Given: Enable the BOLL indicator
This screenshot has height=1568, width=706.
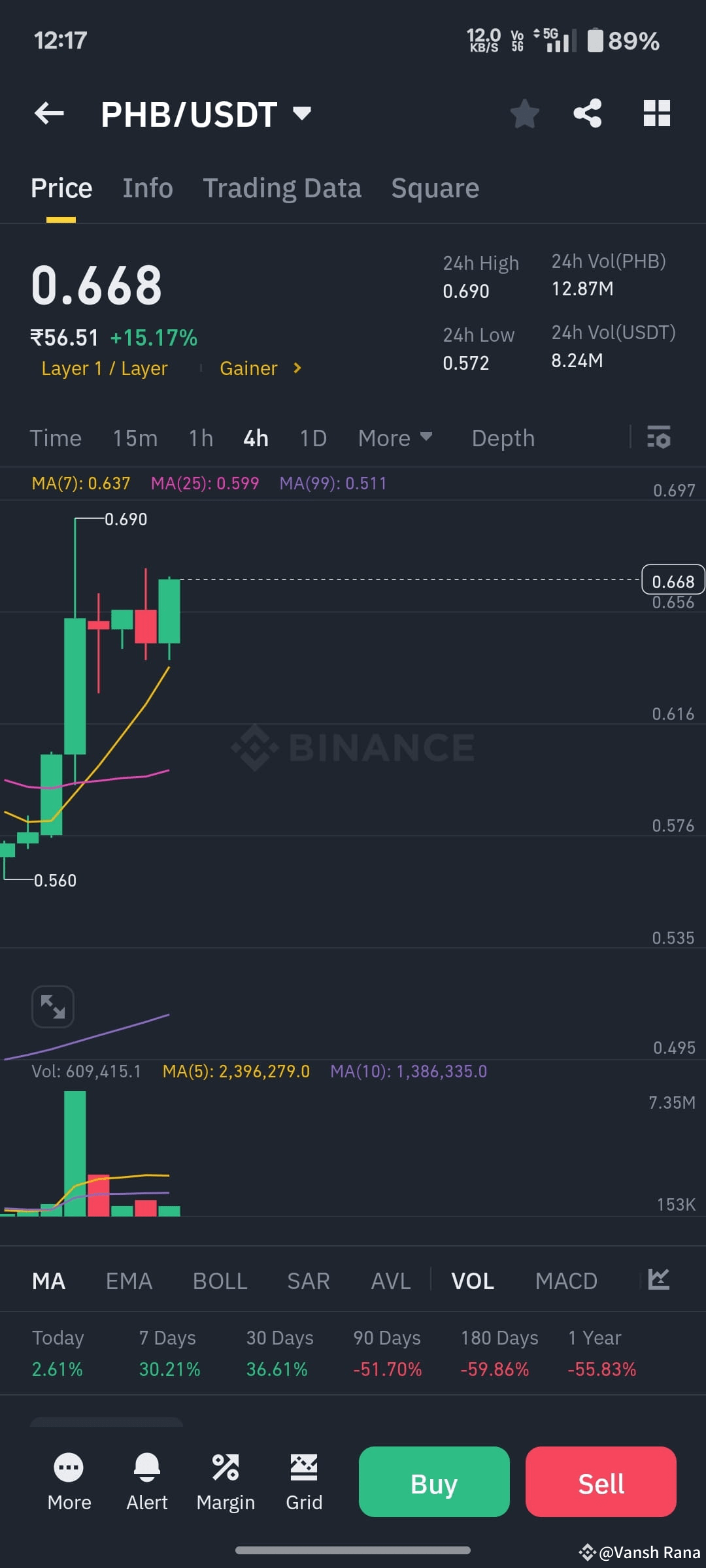Looking at the screenshot, I should click(x=220, y=1280).
